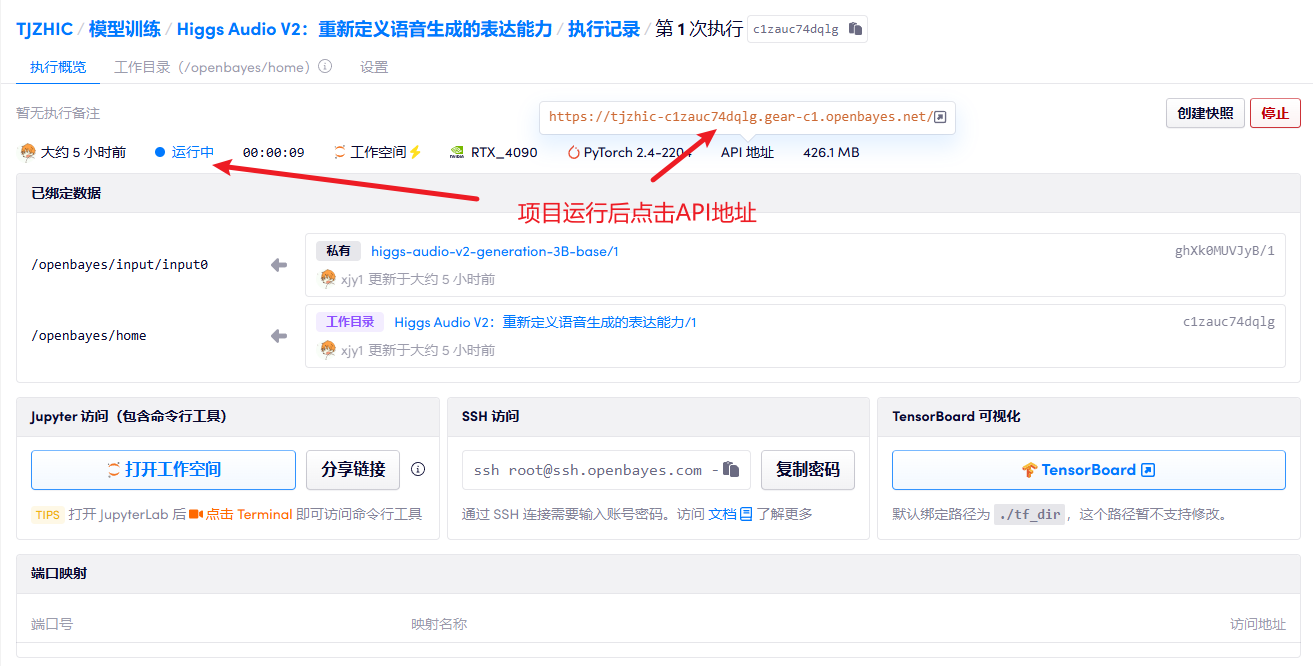The height and width of the screenshot is (666, 1313).
Task: Open the 文档 documentation link
Action: coord(722,514)
